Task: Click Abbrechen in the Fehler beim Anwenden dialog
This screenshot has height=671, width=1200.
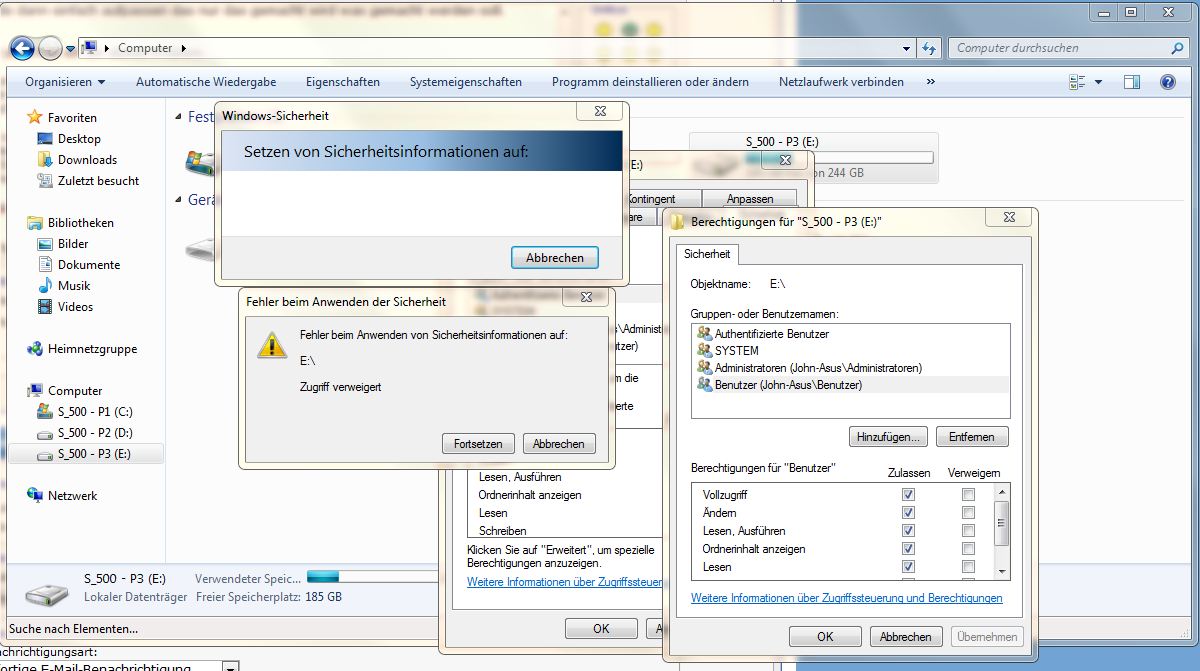Action: tap(558, 443)
